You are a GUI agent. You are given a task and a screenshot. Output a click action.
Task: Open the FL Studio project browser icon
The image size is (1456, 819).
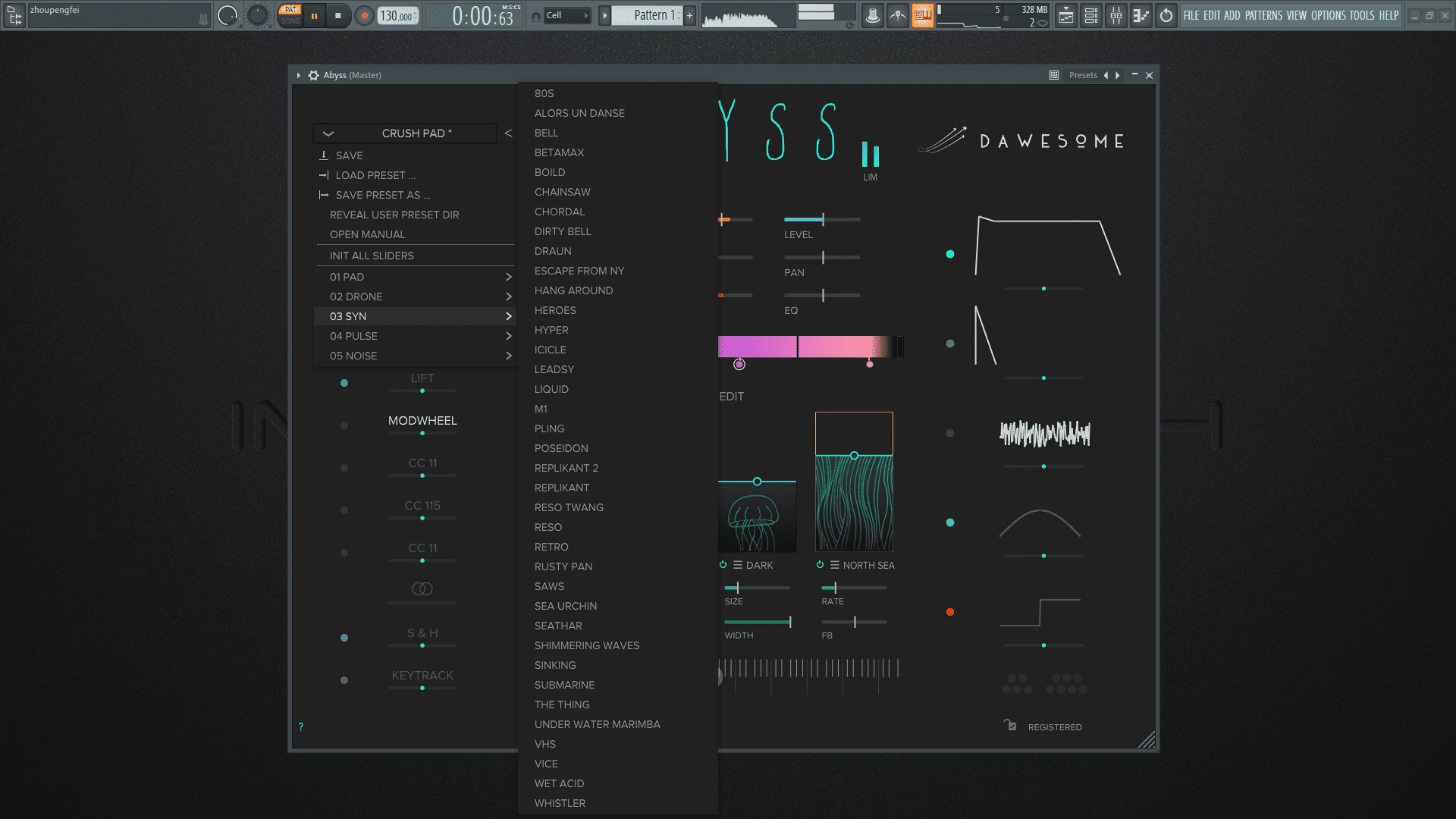(x=14, y=15)
